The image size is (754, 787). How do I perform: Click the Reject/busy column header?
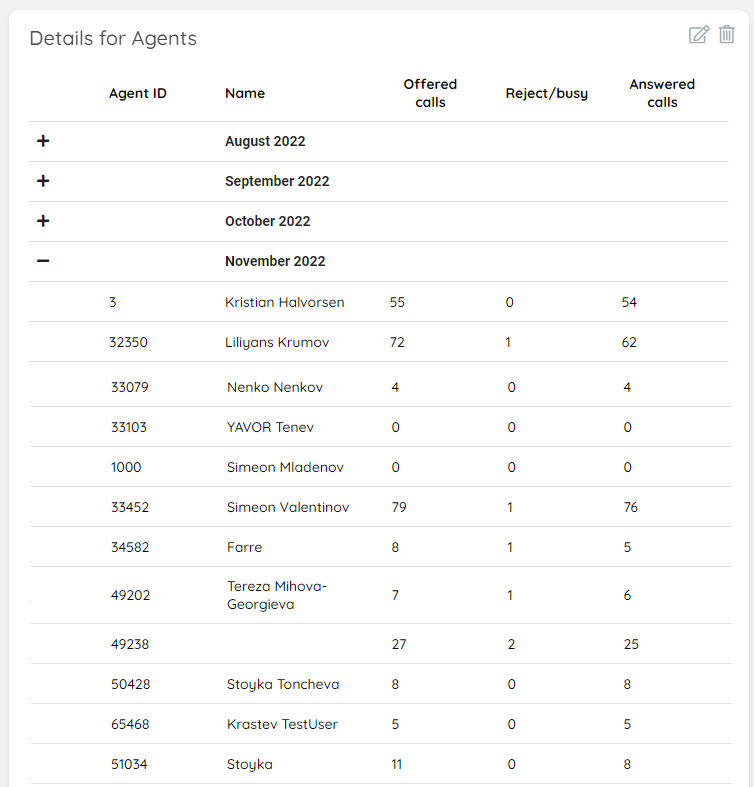[547, 93]
